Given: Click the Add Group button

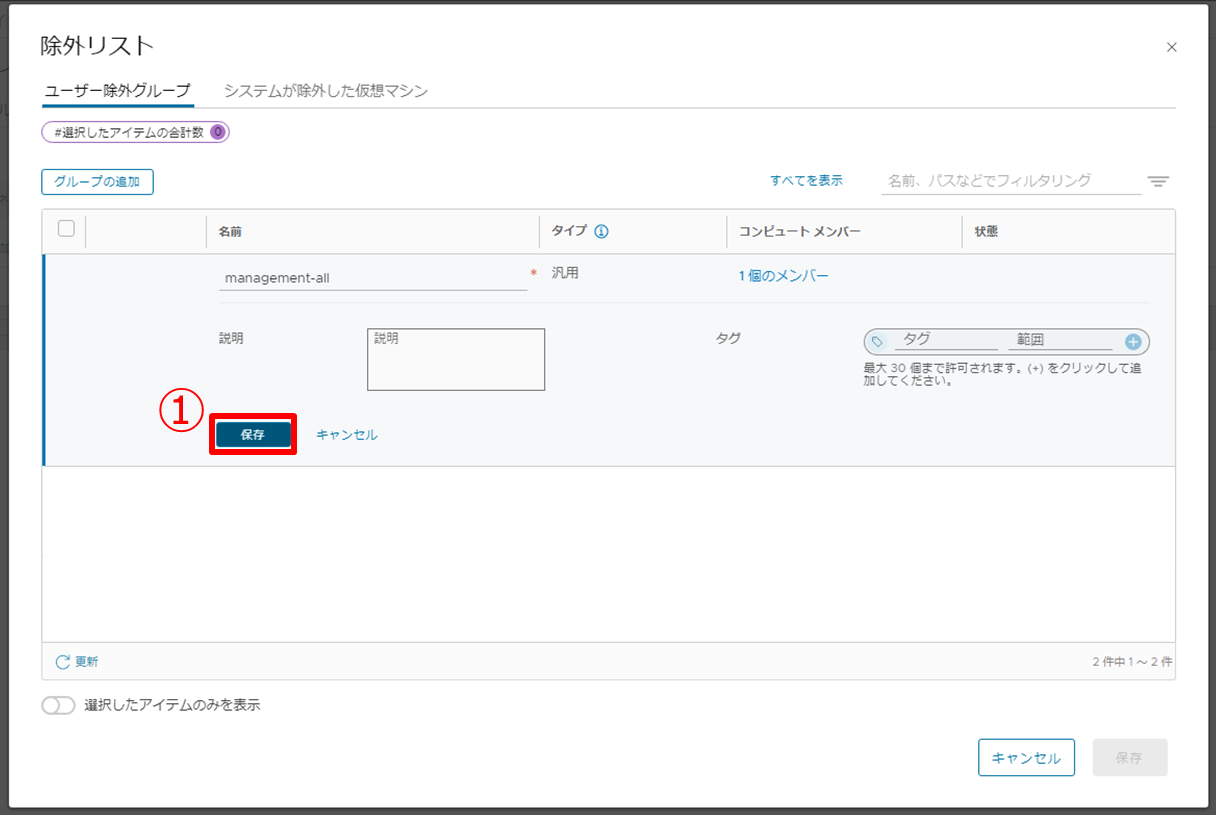Looking at the screenshot, I should click(x=97, y=182).
